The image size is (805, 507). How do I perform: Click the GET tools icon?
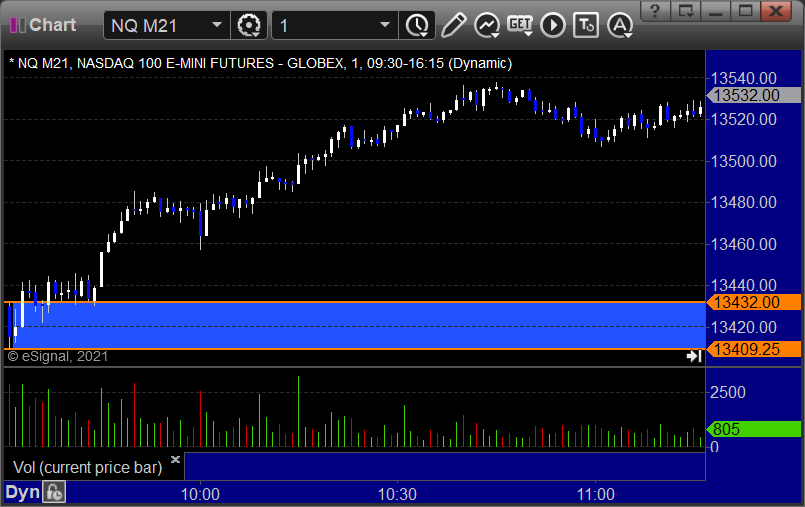click(520, 25)
